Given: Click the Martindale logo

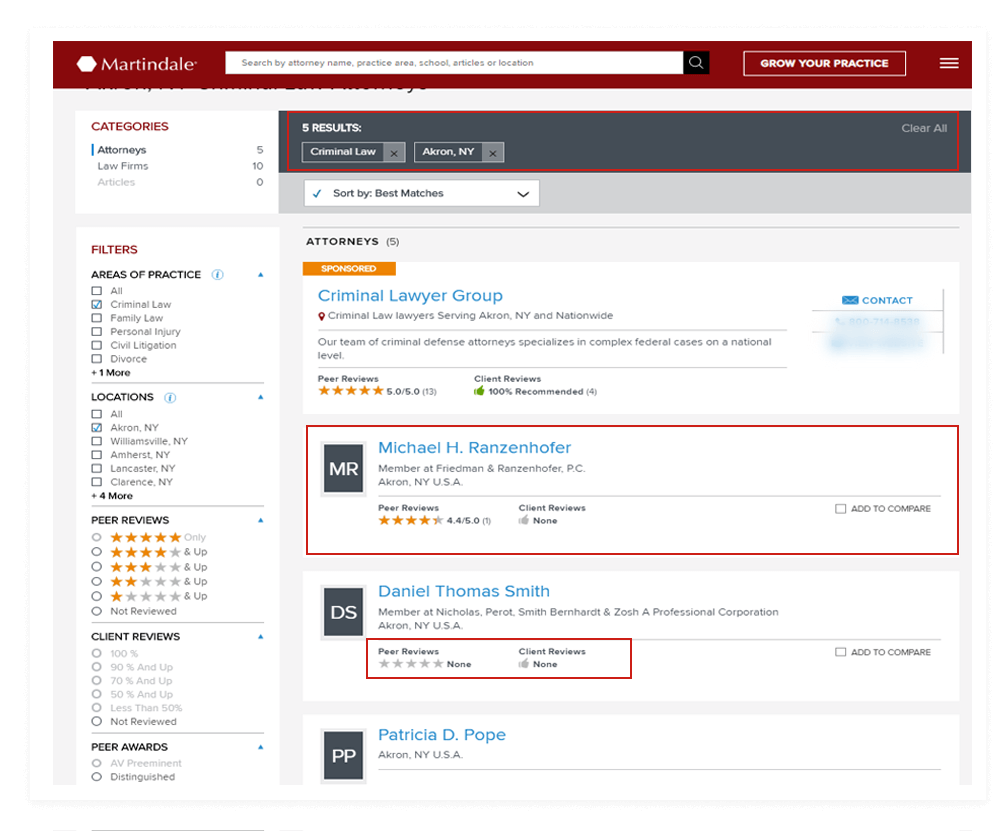Looking at the screenshot, I should pyautogui.click(x=137, y=64).
